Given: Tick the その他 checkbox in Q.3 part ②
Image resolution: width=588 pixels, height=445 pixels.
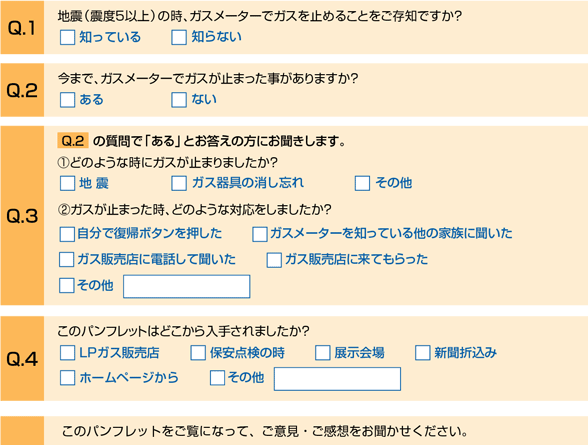Looking at the screenshot, I should click(67, 285).
